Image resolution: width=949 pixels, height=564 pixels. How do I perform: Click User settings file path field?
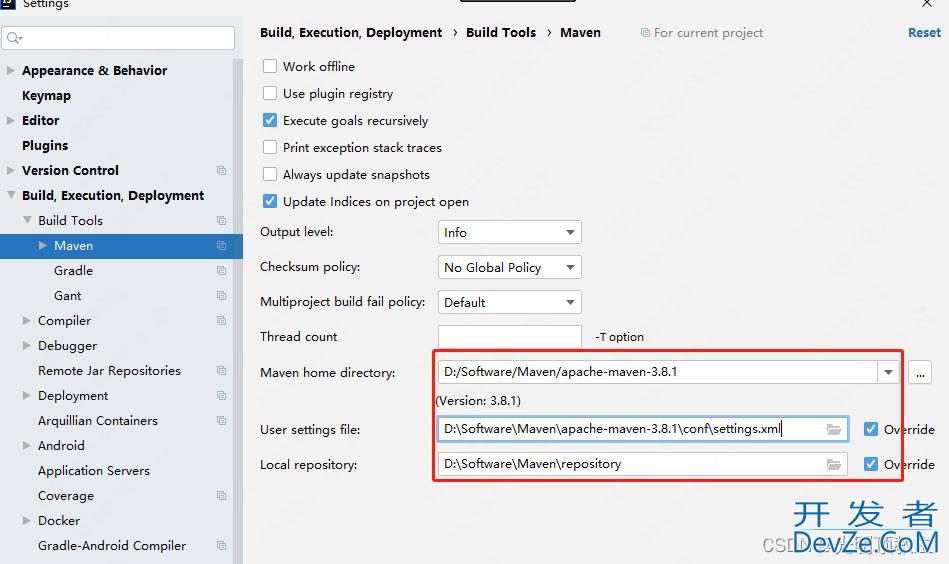click(643, 429)
